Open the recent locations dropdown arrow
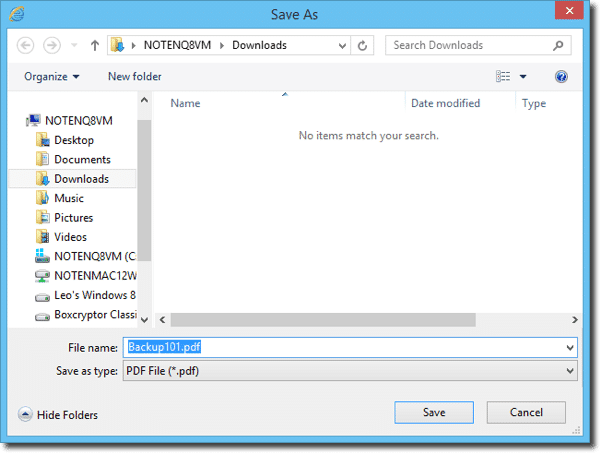Viewport: 600px width, 453px height. [74, 46]
